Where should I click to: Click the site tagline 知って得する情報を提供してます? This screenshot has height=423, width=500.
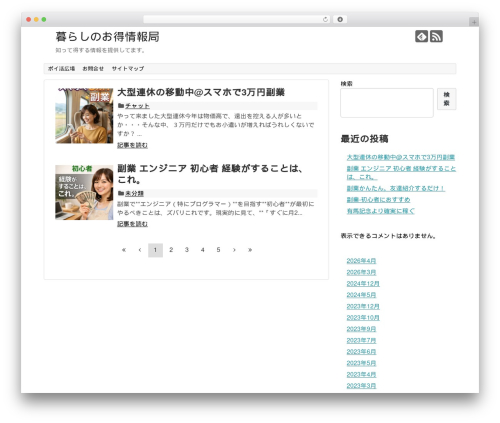[100, 50]
